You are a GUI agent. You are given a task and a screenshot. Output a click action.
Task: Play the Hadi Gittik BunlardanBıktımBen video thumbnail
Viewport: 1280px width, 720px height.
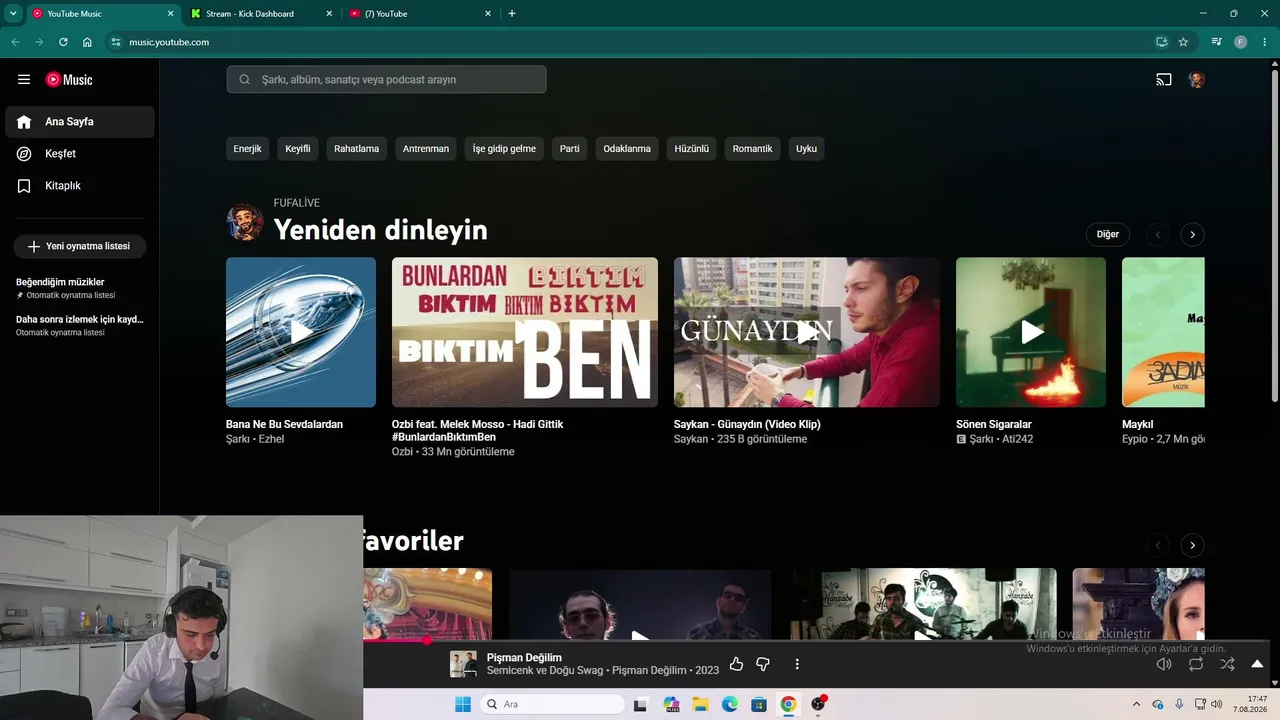[525, 332]
